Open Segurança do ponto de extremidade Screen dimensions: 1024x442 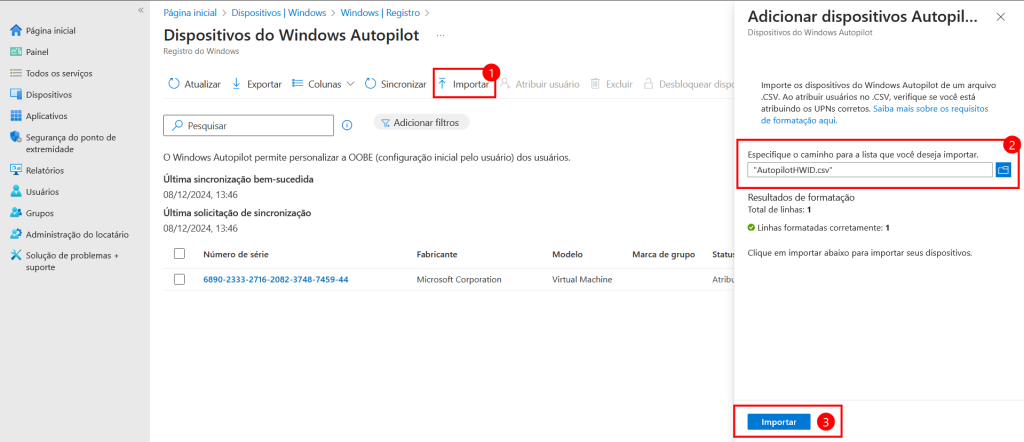[x=63, y=143]
